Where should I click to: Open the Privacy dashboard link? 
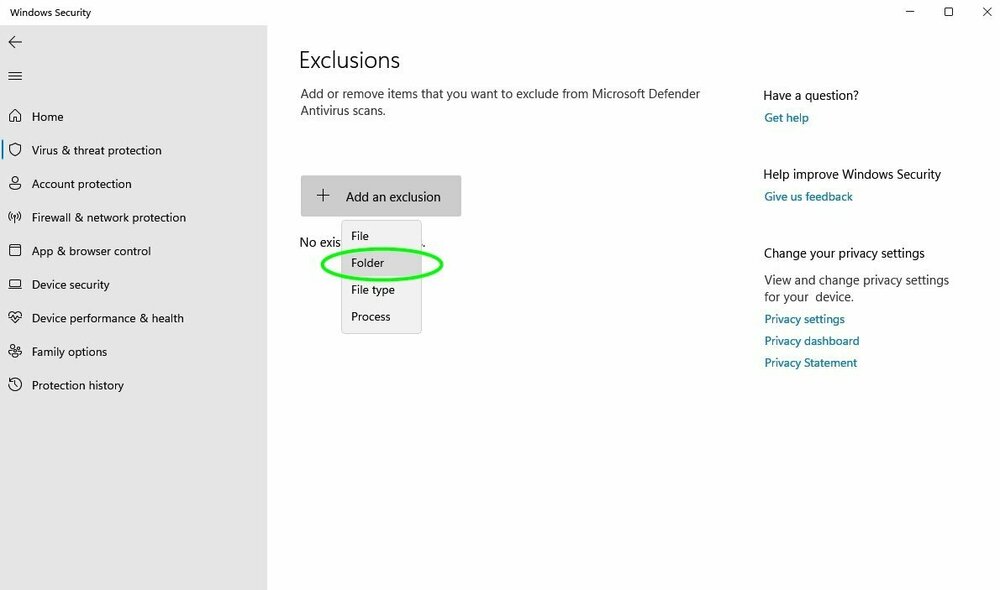coord(812,341)
